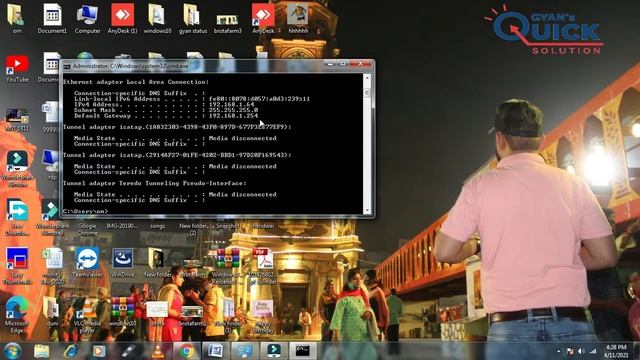This screenshot has height=360, width=640.
Task: Click the 'Link-local IPv6 Address' line in cmd
Action: (192, 99)
